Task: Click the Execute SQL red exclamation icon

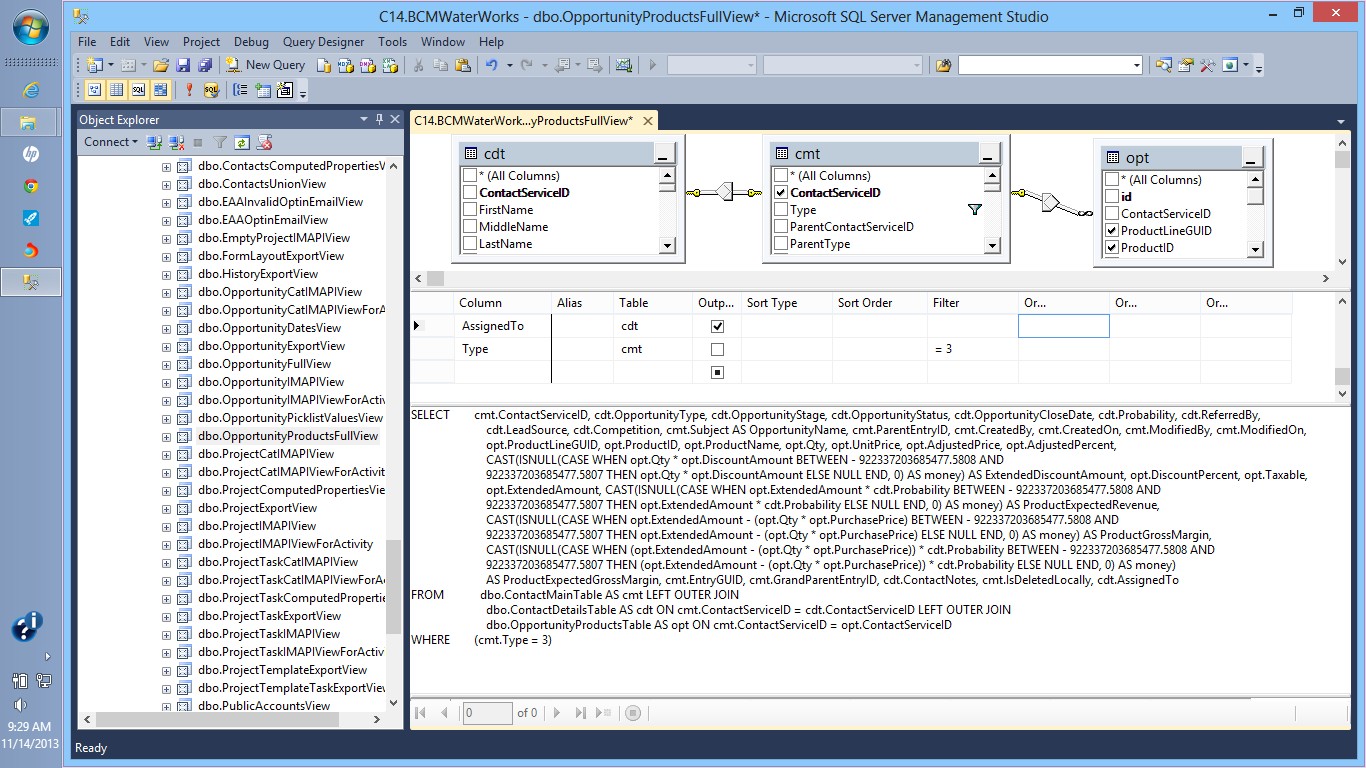Action: click(x=189, y=90)
